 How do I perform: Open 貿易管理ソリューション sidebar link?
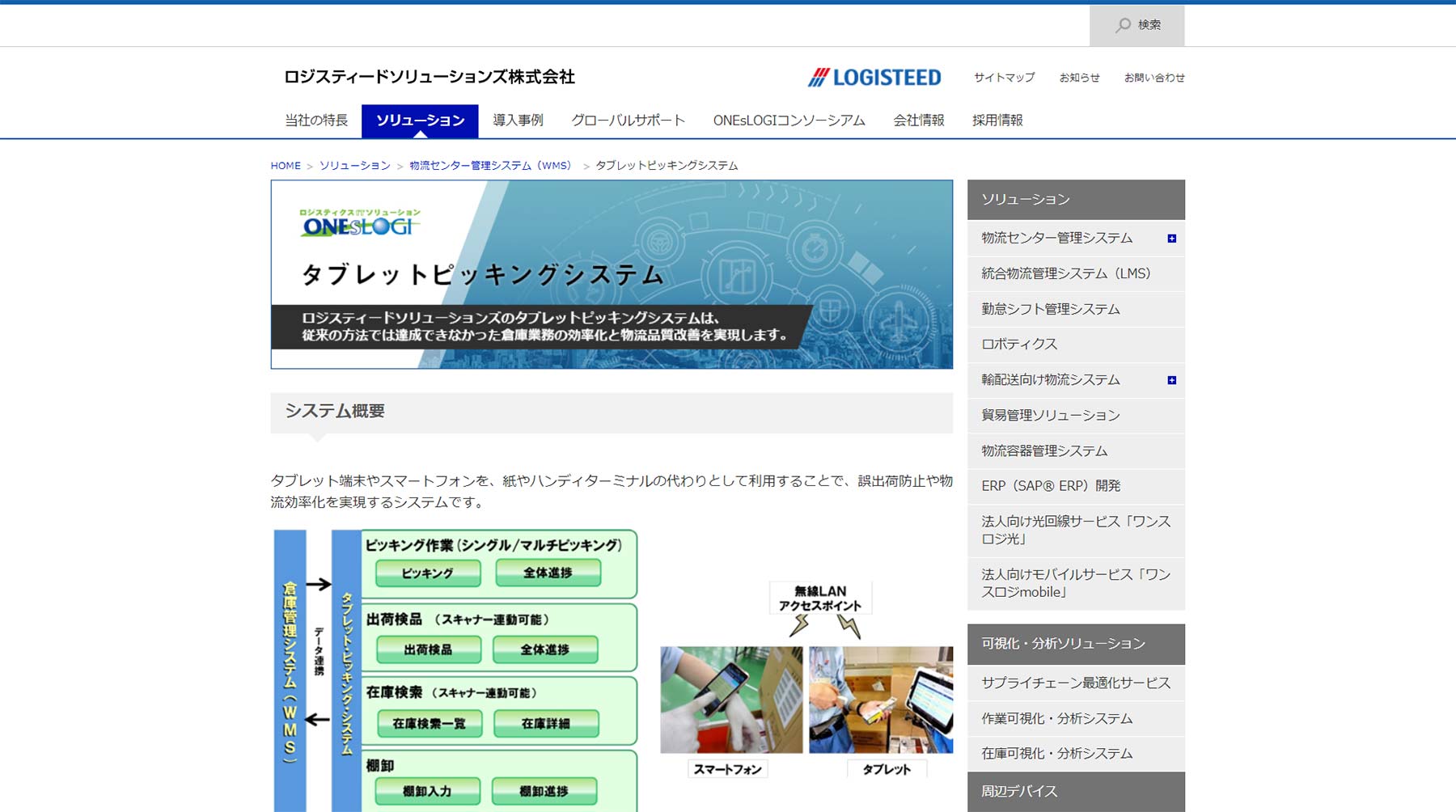click(x=1076, y=415)
